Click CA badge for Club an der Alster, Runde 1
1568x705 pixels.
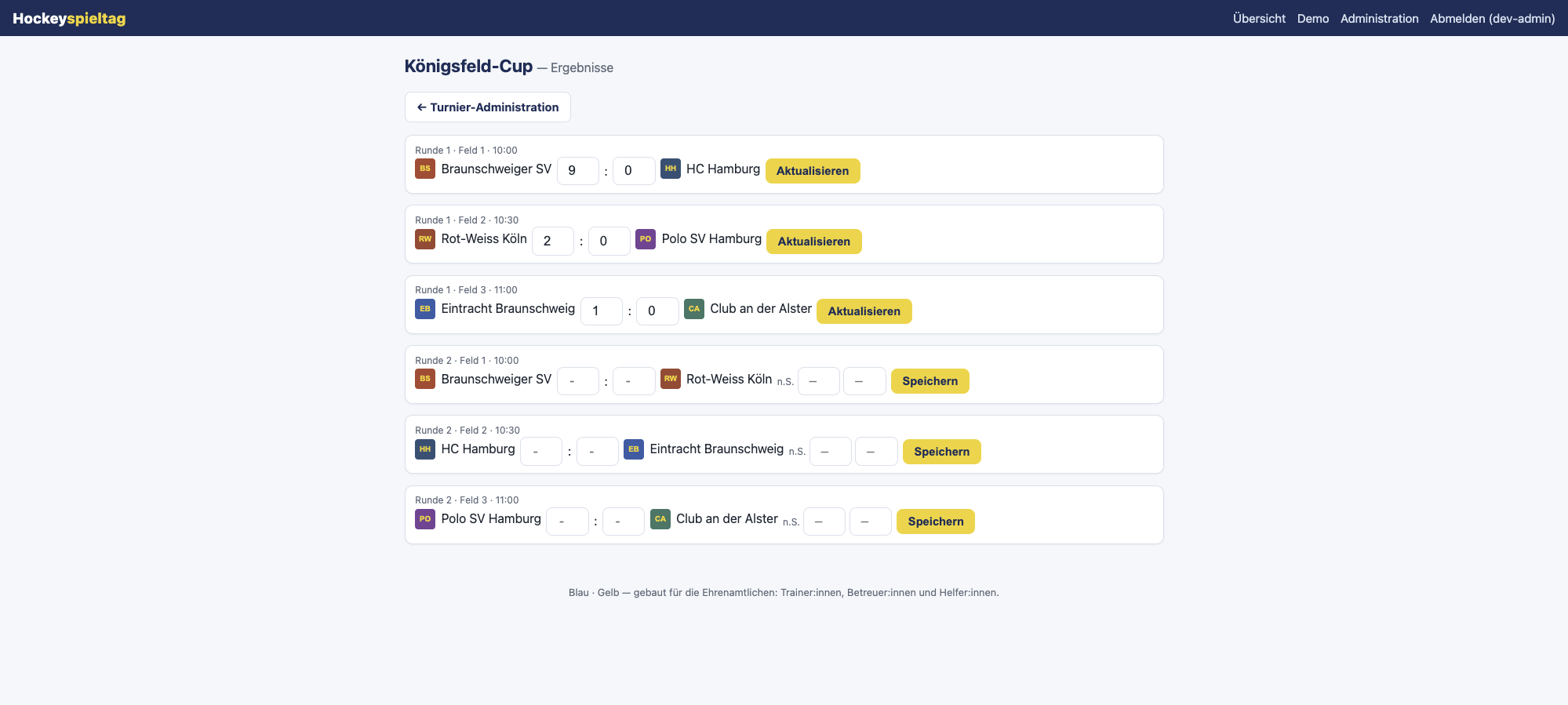tap(694, 309)
